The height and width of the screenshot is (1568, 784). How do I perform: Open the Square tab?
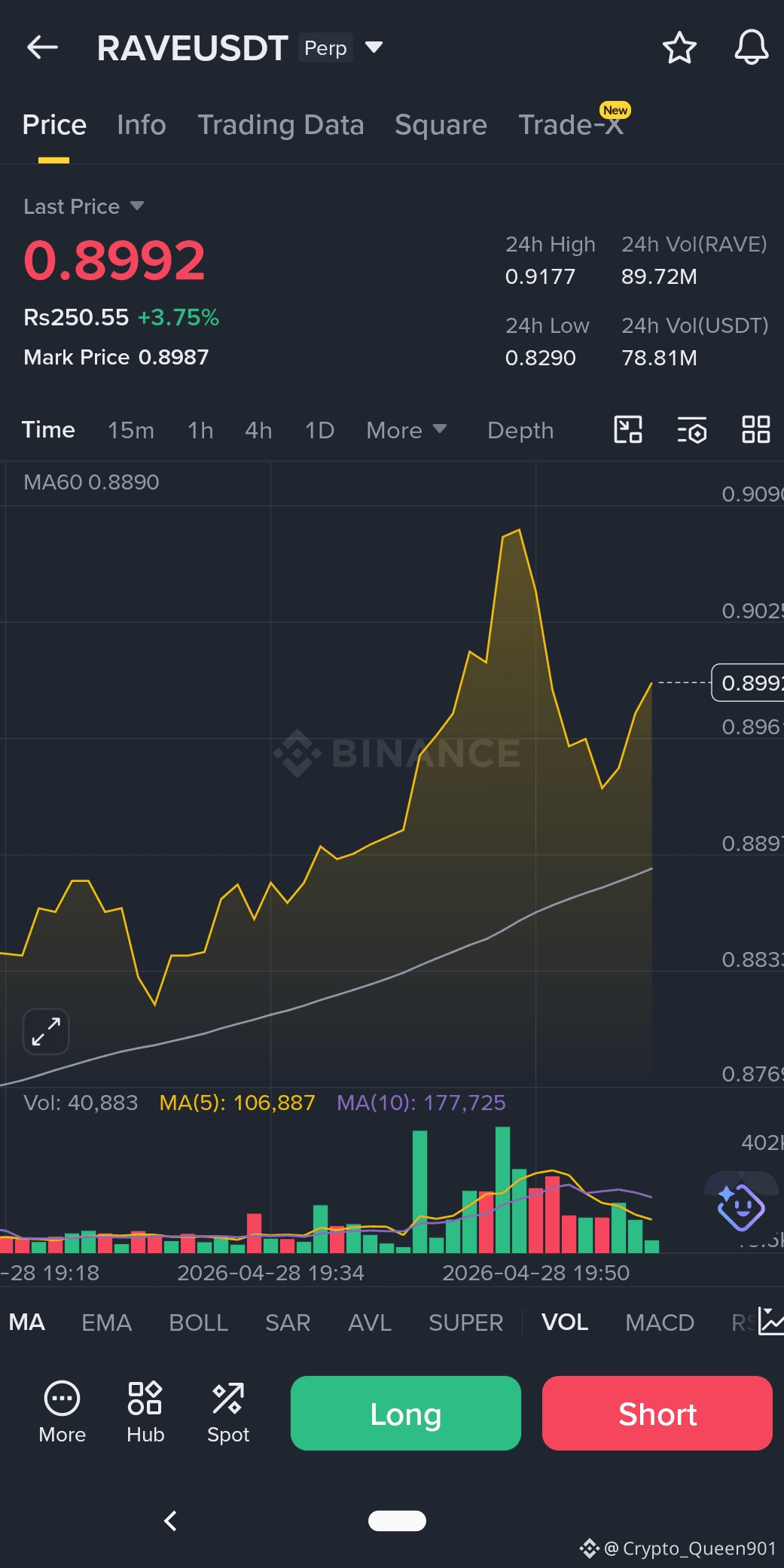pyautogui.click(x=441, y=125)
